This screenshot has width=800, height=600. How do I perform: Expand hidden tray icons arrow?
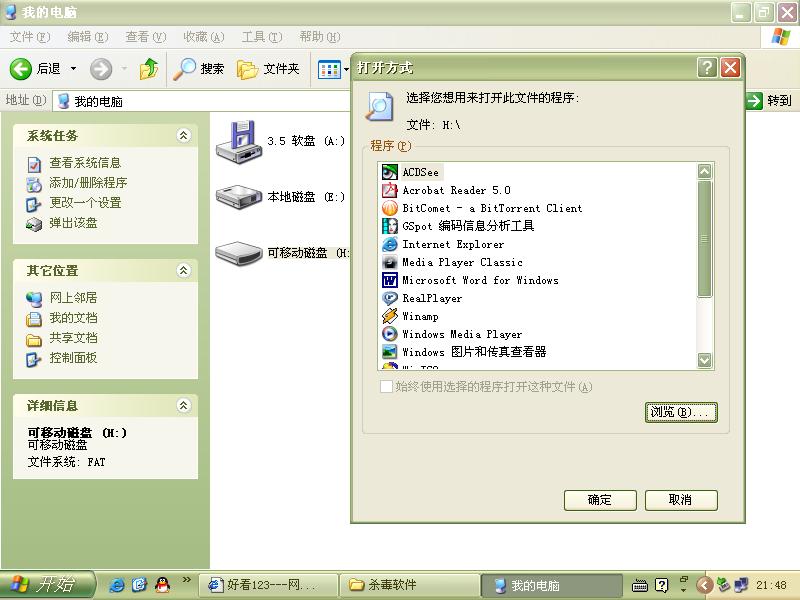(705, 585)
